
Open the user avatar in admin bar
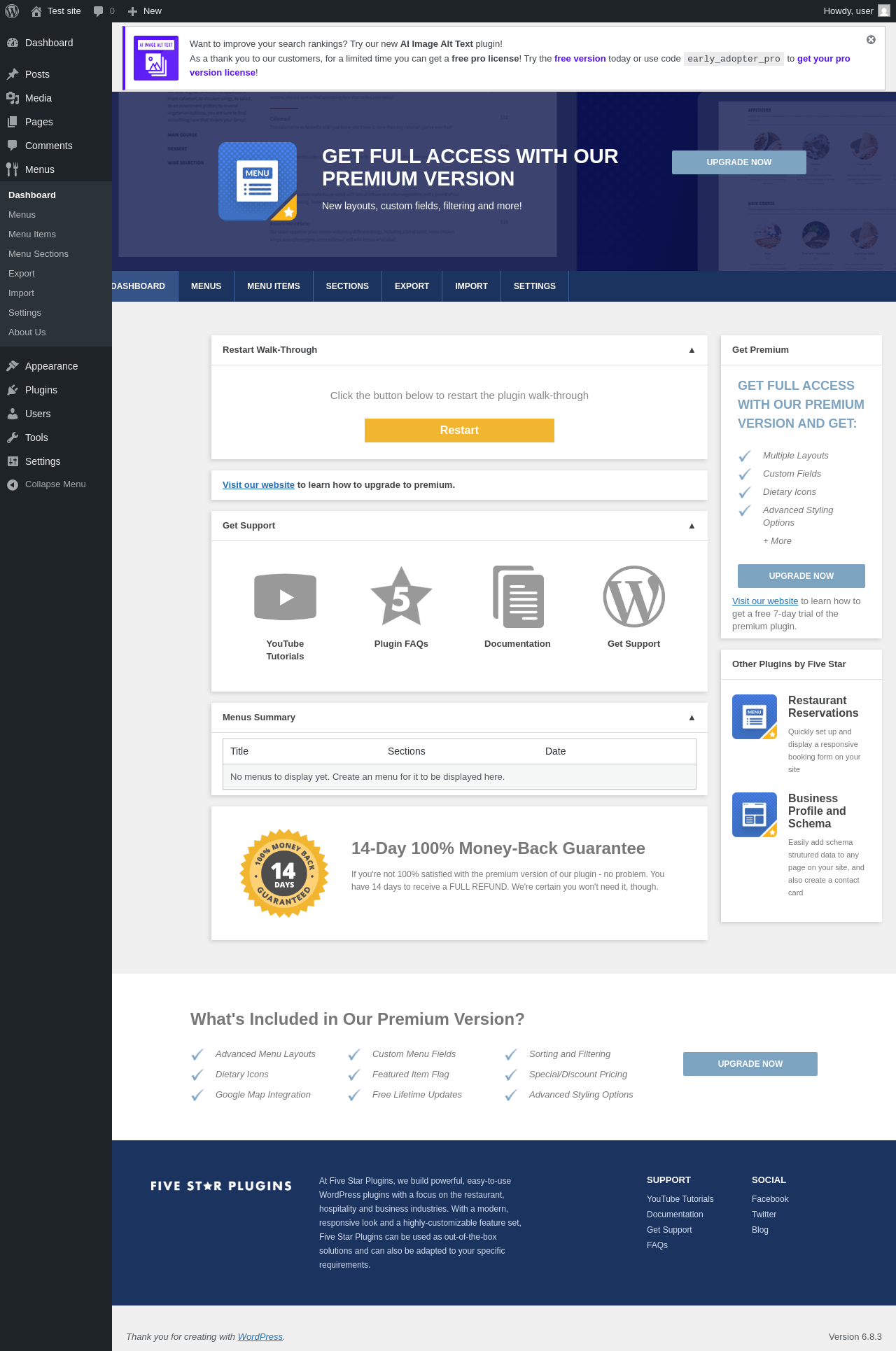coord(884,11)
